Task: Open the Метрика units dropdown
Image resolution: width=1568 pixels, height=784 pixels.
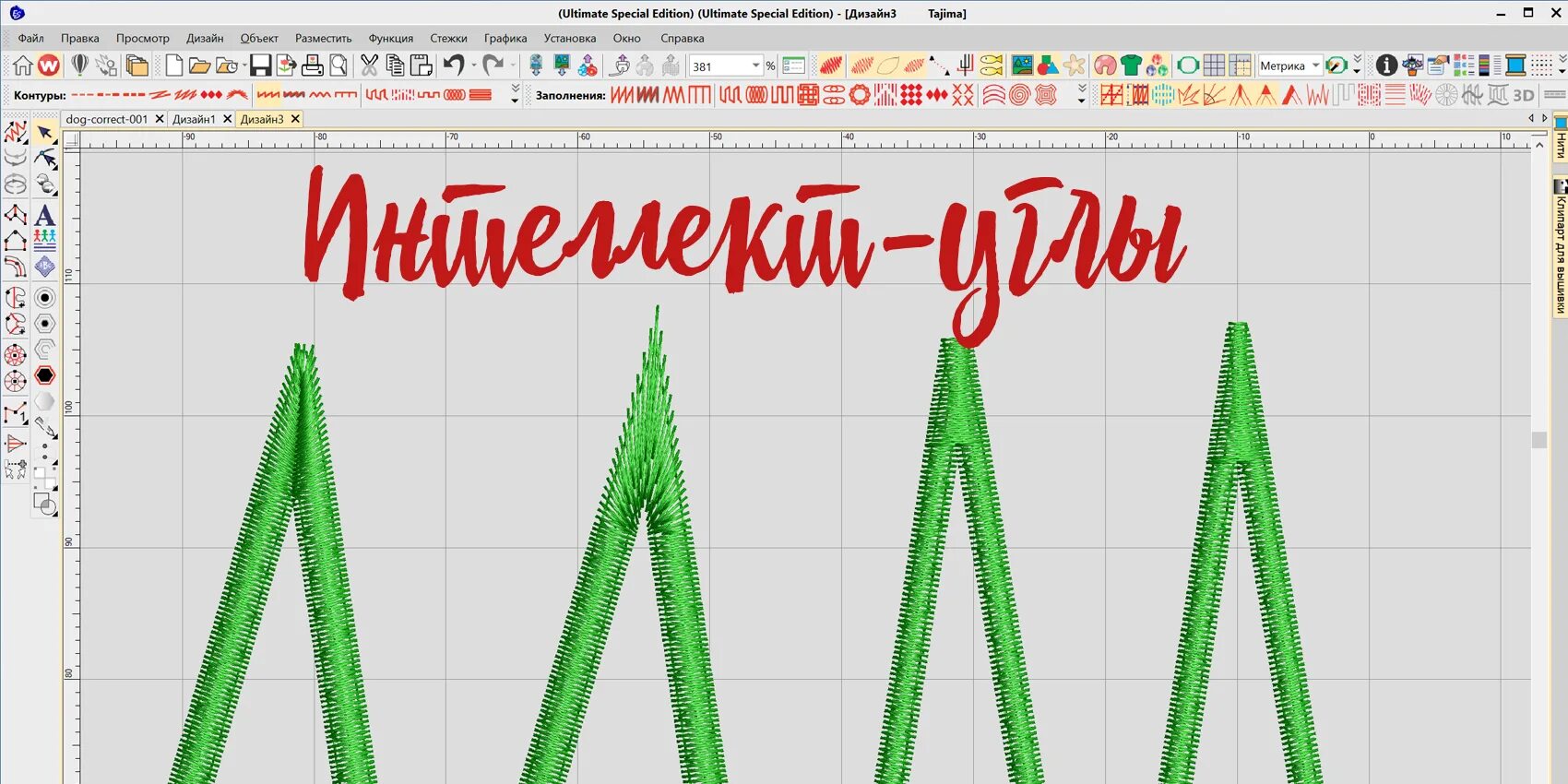Action: pos(1315,65)
